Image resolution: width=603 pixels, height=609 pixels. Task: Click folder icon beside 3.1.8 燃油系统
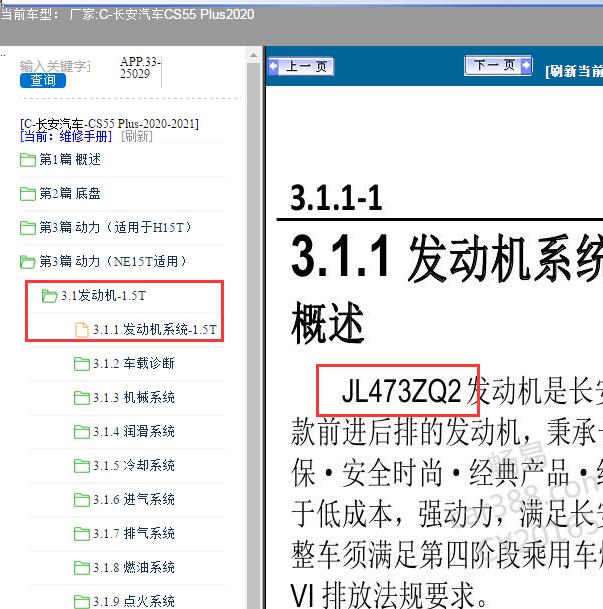[82, 568]
